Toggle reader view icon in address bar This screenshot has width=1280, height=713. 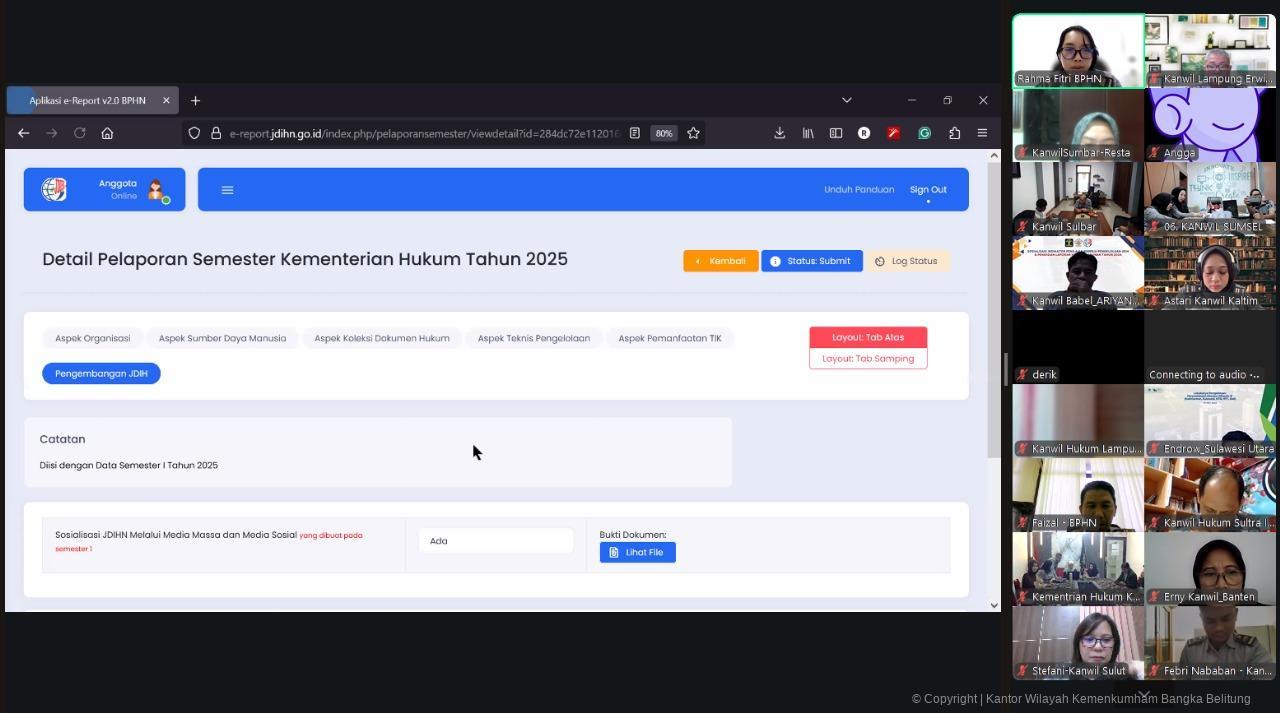click(x=634, y=133)
